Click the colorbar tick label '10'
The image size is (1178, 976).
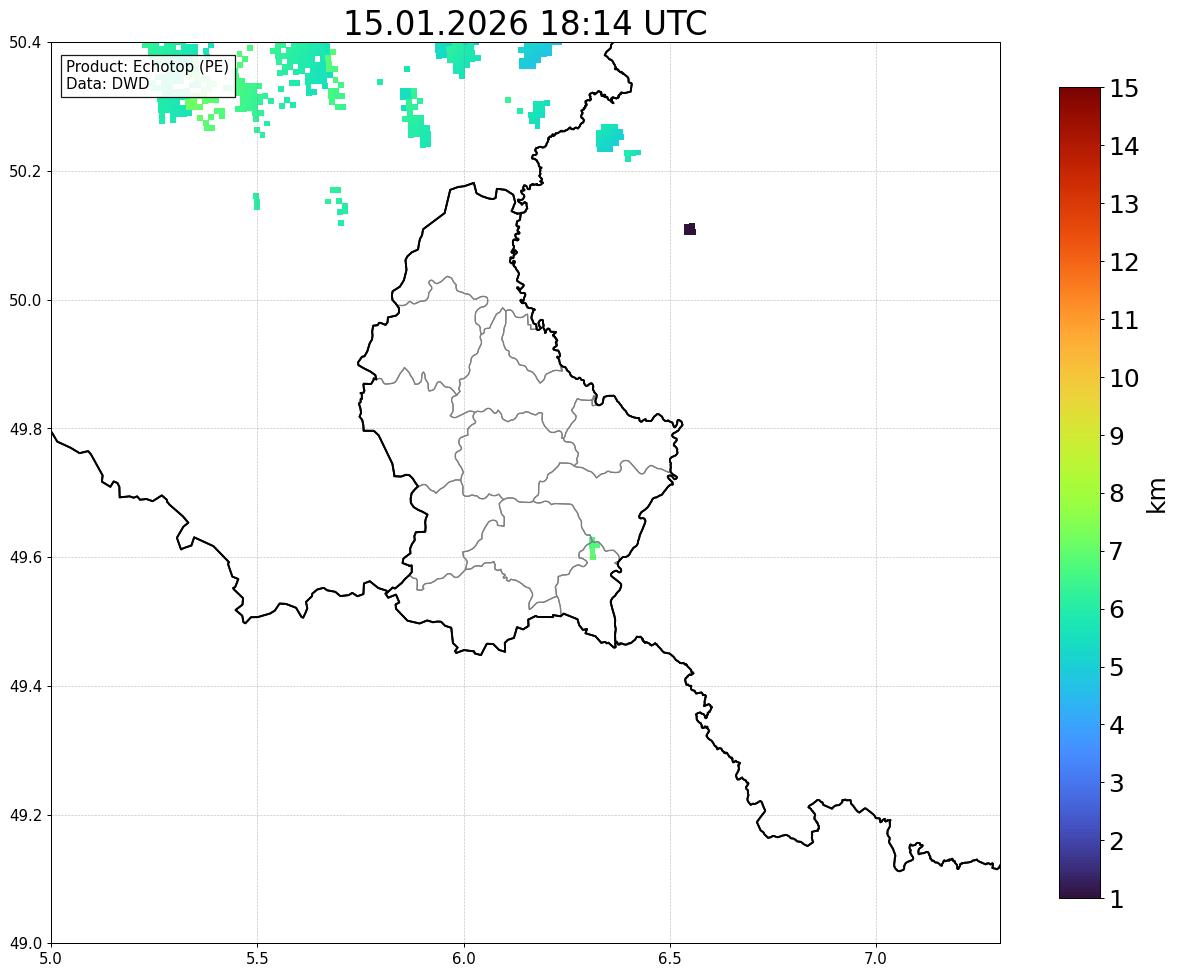point(1124,378)
